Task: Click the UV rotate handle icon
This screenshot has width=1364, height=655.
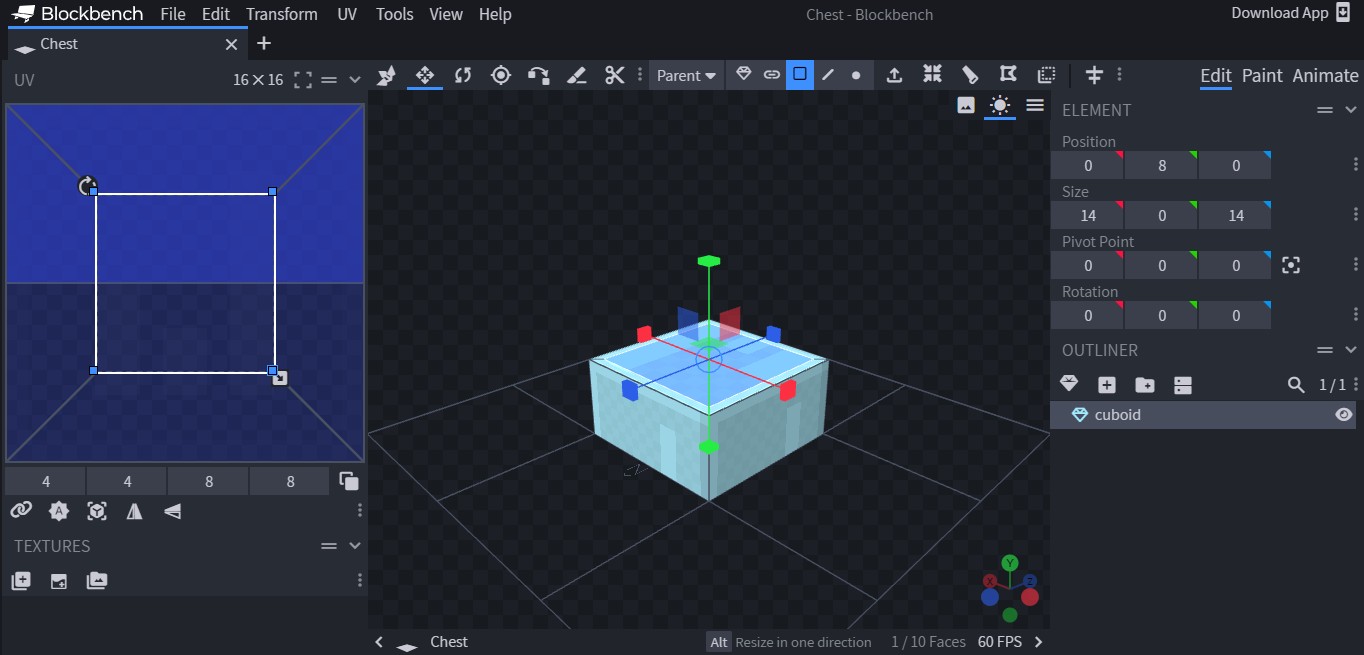Action: tap(88, 186)
